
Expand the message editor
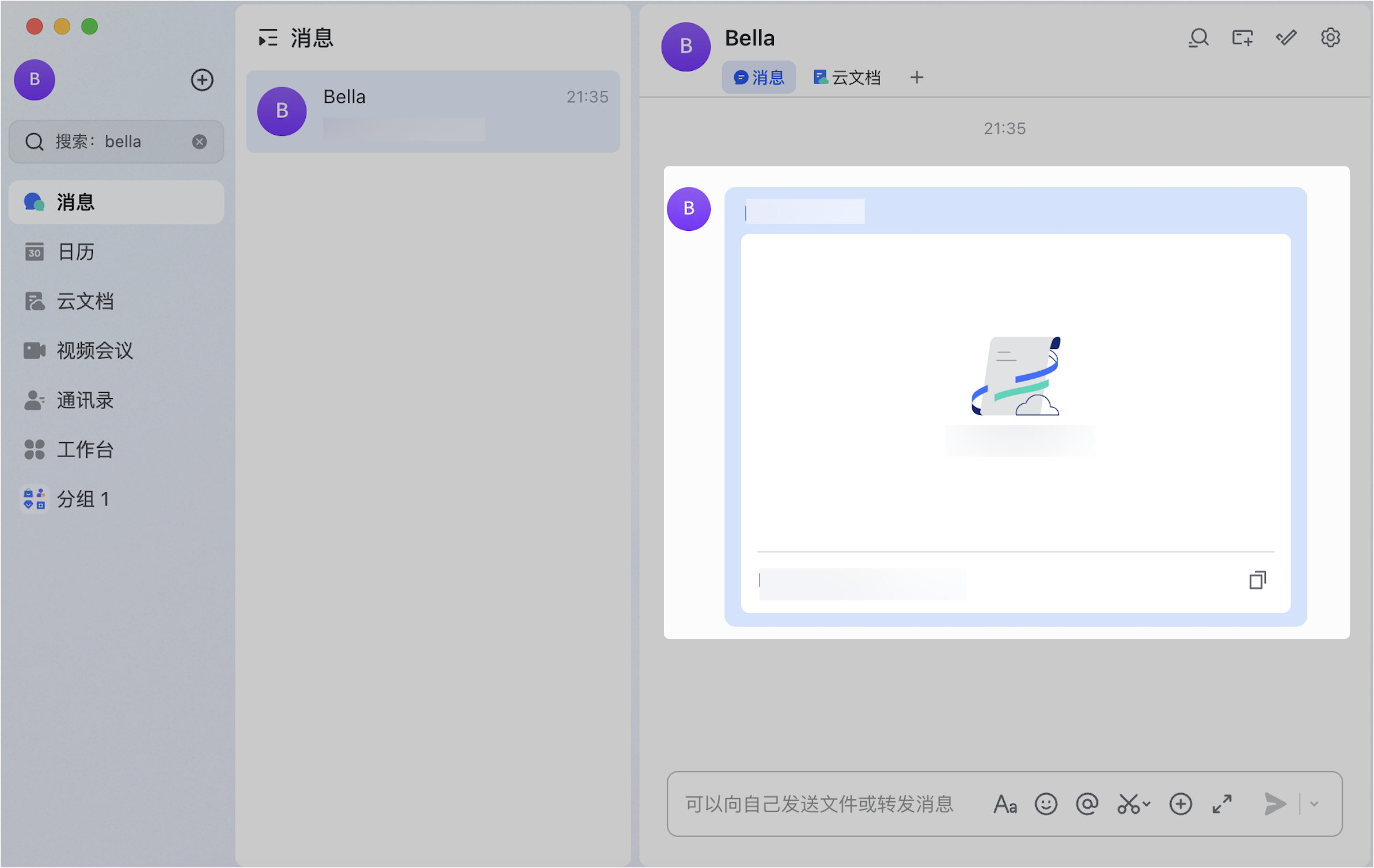click(1222, 804)
